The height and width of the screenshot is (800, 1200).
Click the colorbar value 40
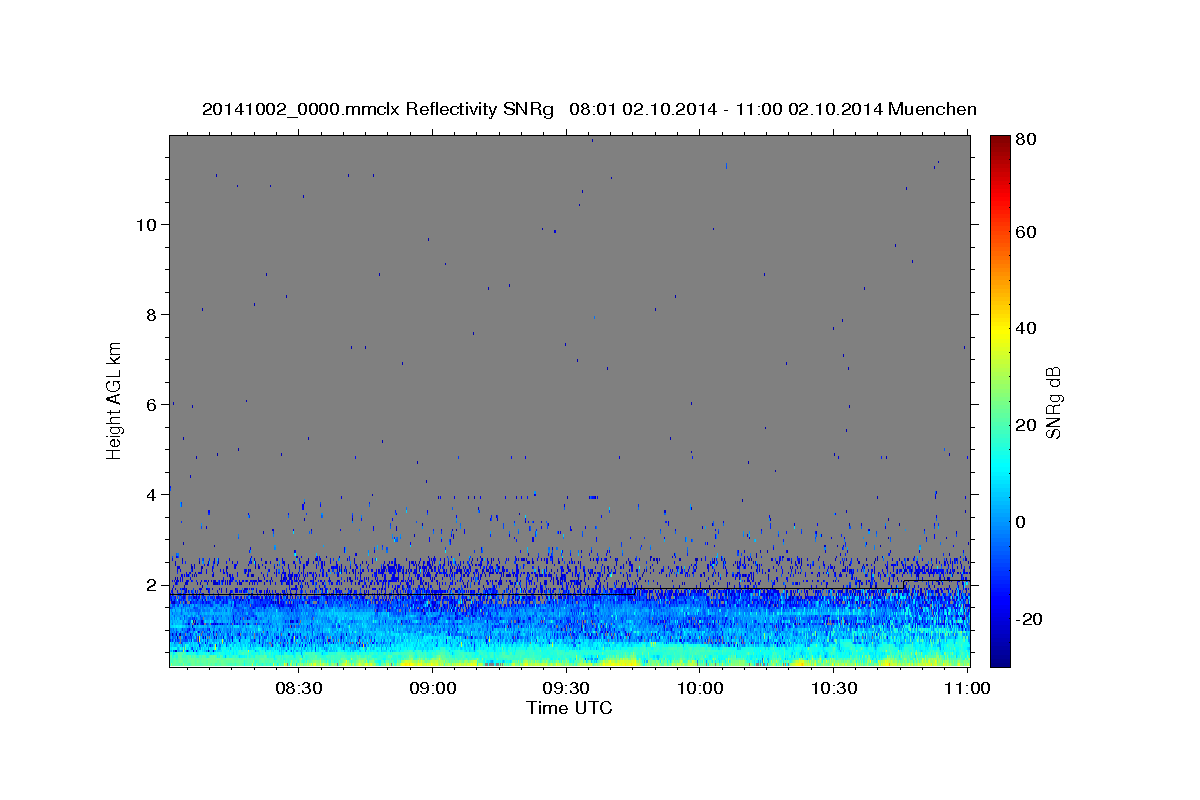pyautogui.click(x=1027, y=328)
